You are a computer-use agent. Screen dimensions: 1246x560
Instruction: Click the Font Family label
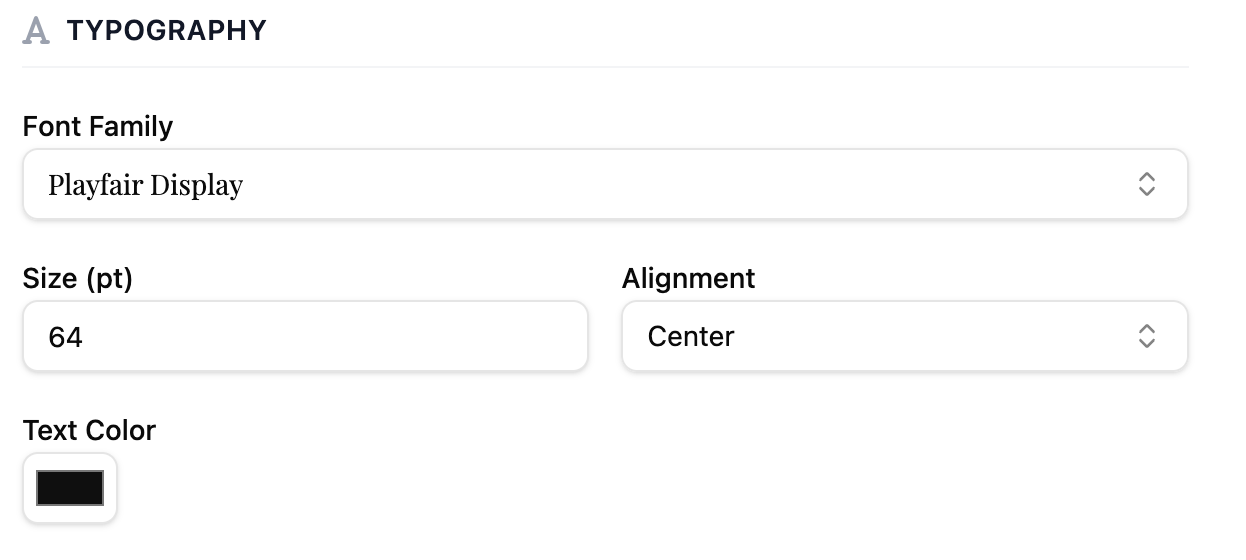tap(97, 127)
